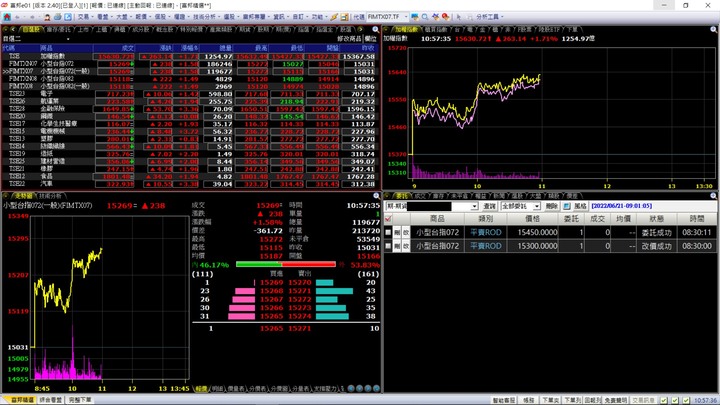This screenshot has width=720, height=405.
Task: Click the symbol code input field
Action: (x=384, y=17)
